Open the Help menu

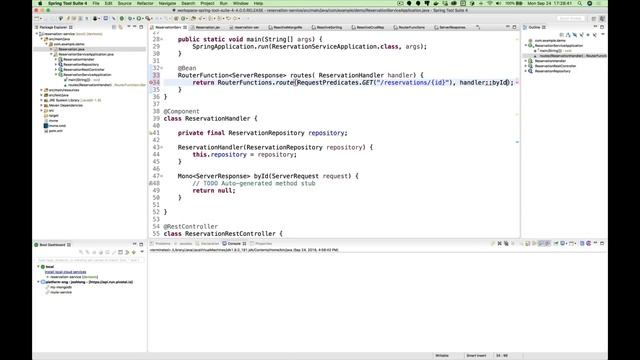(x=258, y=3)
